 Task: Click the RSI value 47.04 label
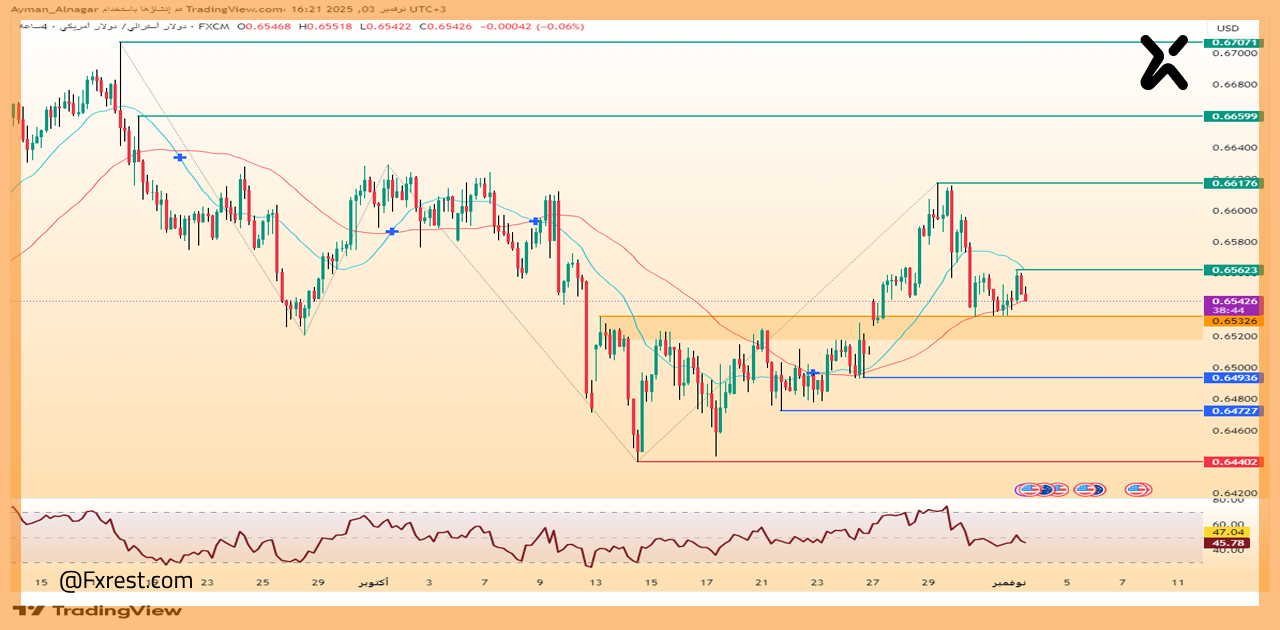(1228, 531)
